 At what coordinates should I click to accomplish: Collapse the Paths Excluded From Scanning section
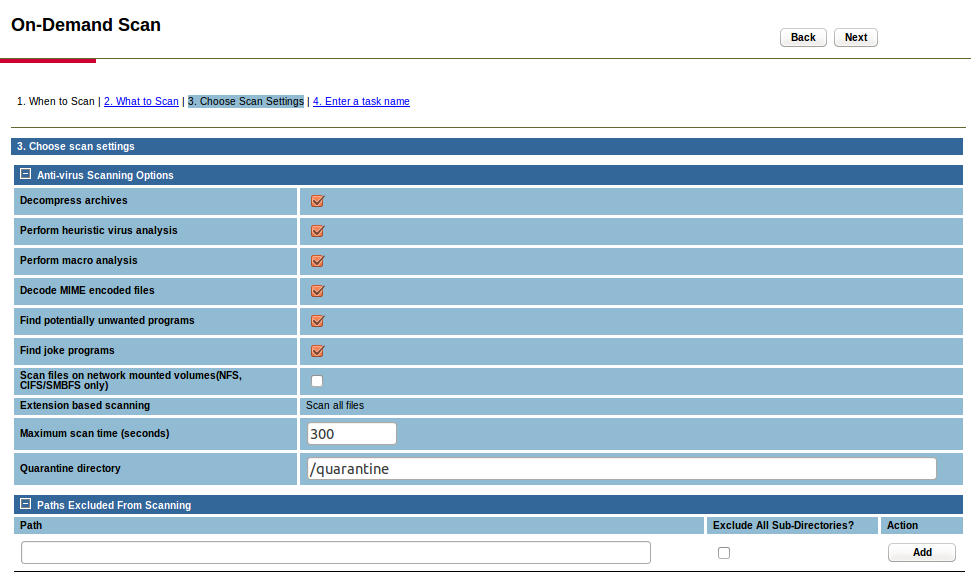[26, 505]
